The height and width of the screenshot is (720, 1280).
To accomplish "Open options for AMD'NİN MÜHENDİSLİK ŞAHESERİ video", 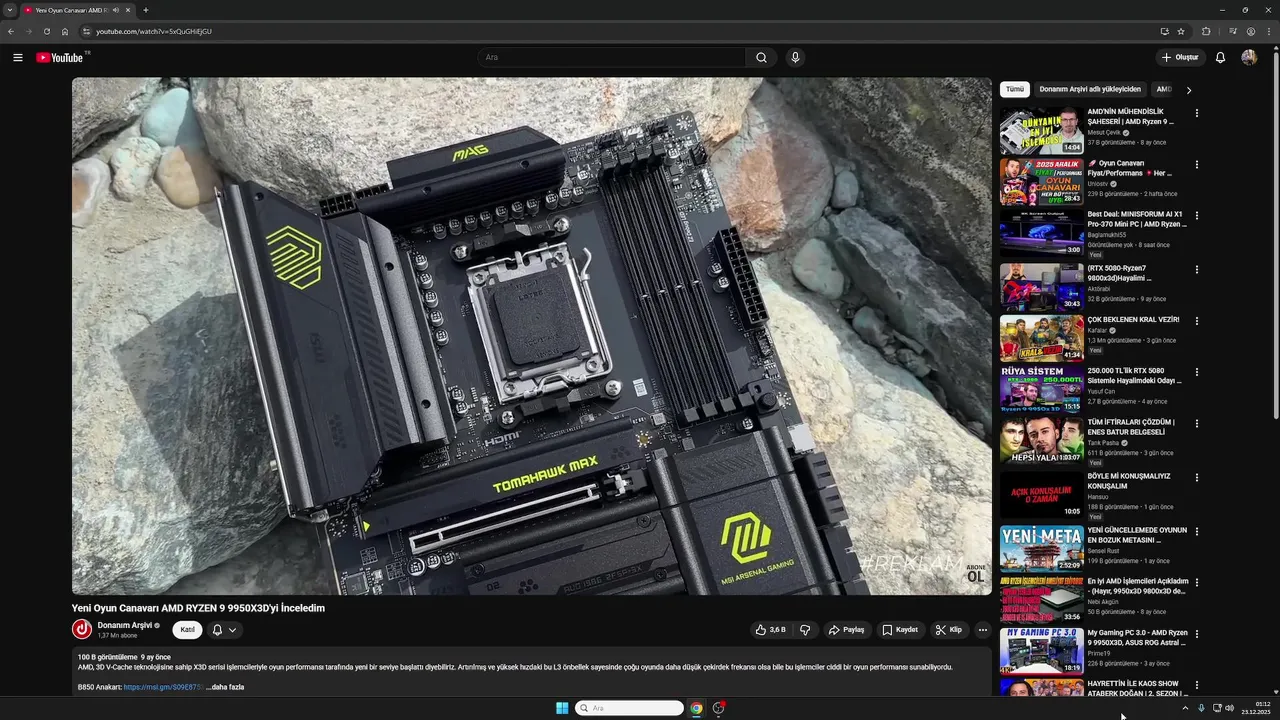I will (1197, 113).
